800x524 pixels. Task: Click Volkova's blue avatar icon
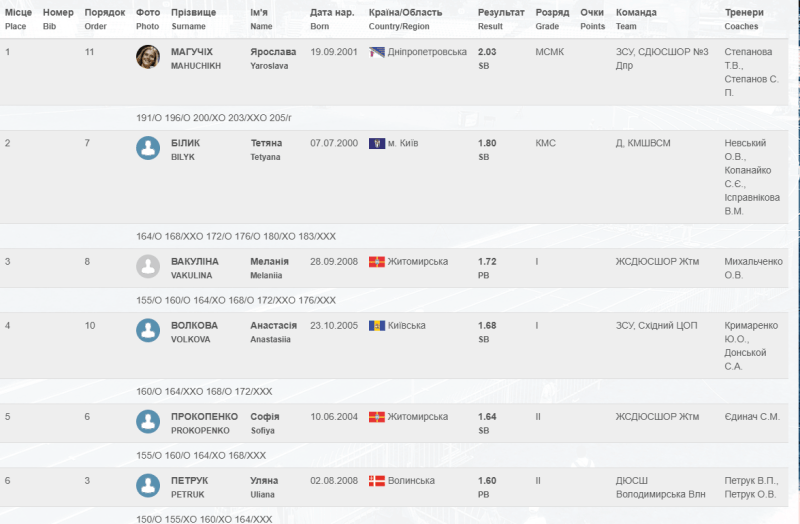148,330
